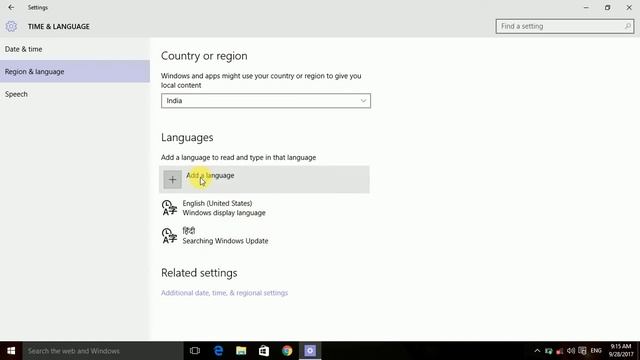Open the network icon in the system tray
Screen dimensions: 640x360
(560, 351)
